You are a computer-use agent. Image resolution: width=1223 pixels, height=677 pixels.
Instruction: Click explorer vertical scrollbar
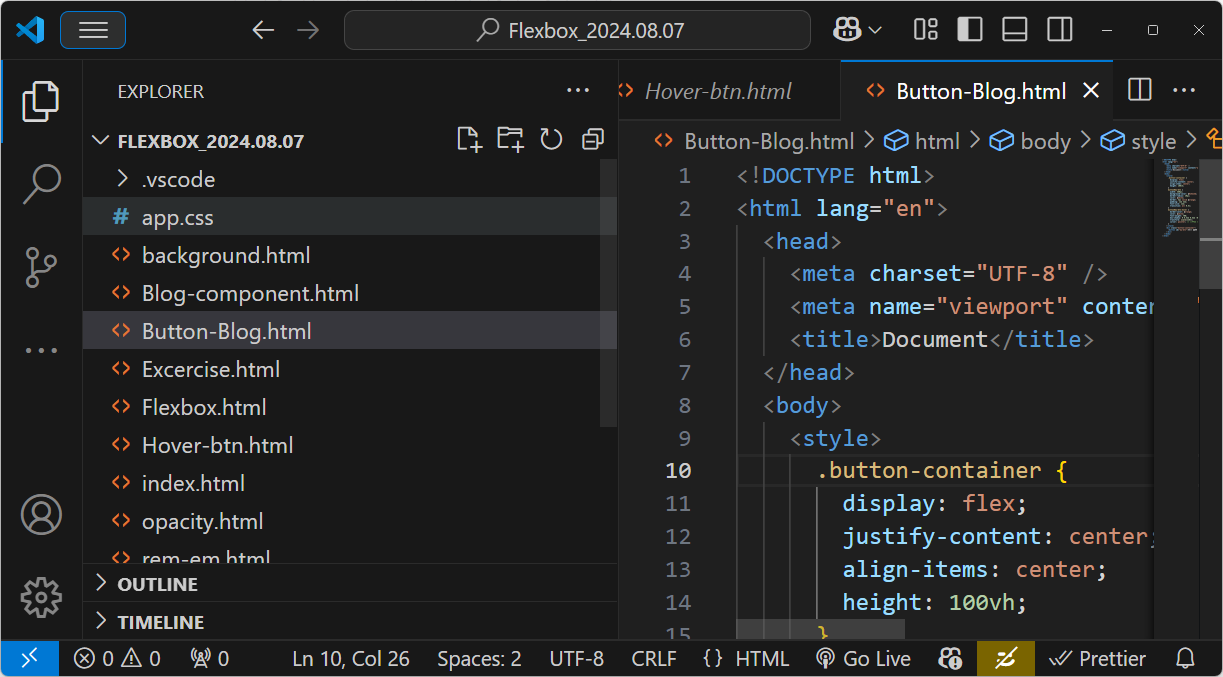pos(608,292)
